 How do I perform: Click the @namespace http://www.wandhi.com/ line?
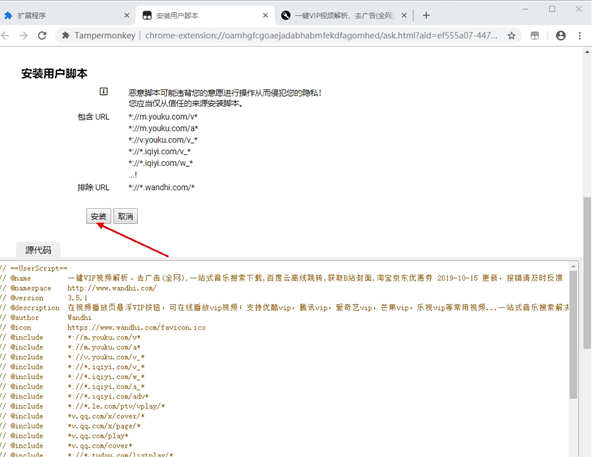tap(78, 288)
